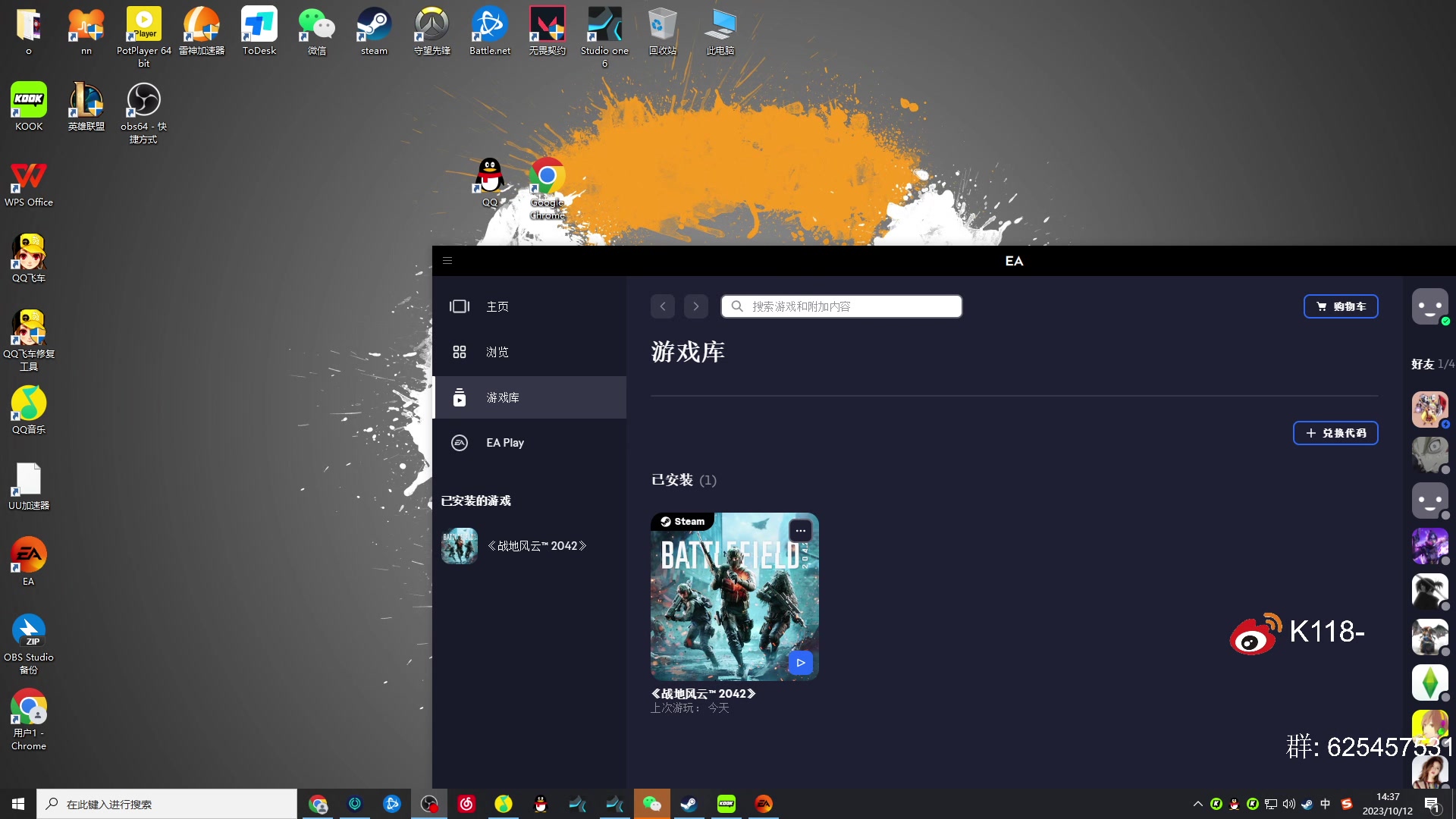Start Battlefield 2042 with the blue play button

coord(801,663)
